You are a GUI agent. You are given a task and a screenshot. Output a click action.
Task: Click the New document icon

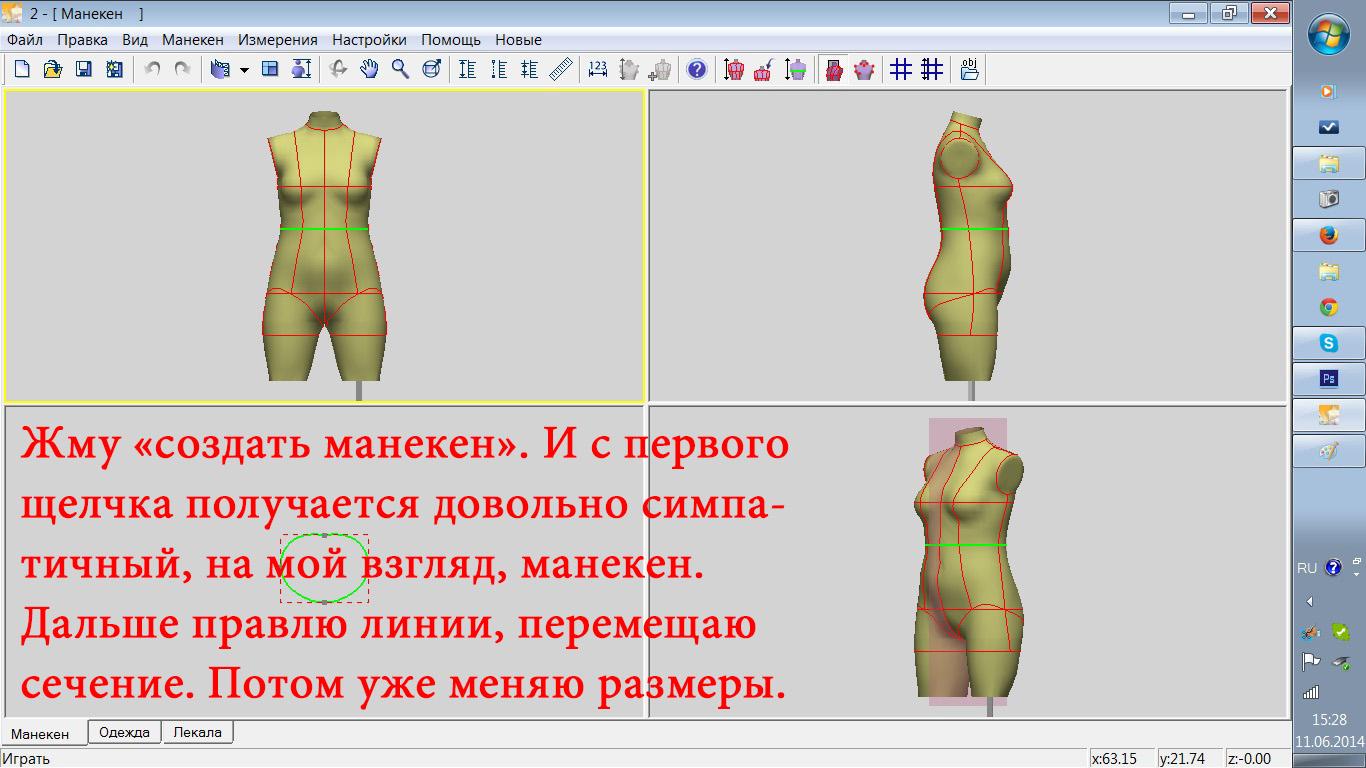click(x=22, y=69)
